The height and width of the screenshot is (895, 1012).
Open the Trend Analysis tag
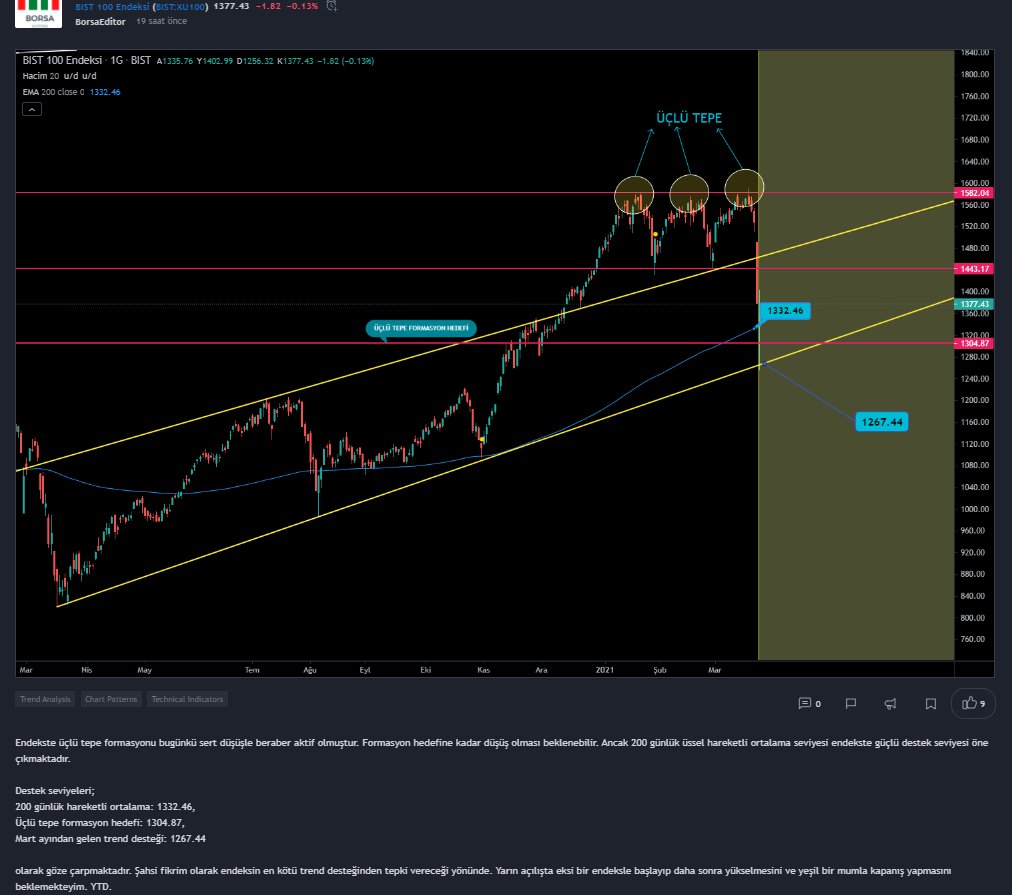[x=45, y=699]
